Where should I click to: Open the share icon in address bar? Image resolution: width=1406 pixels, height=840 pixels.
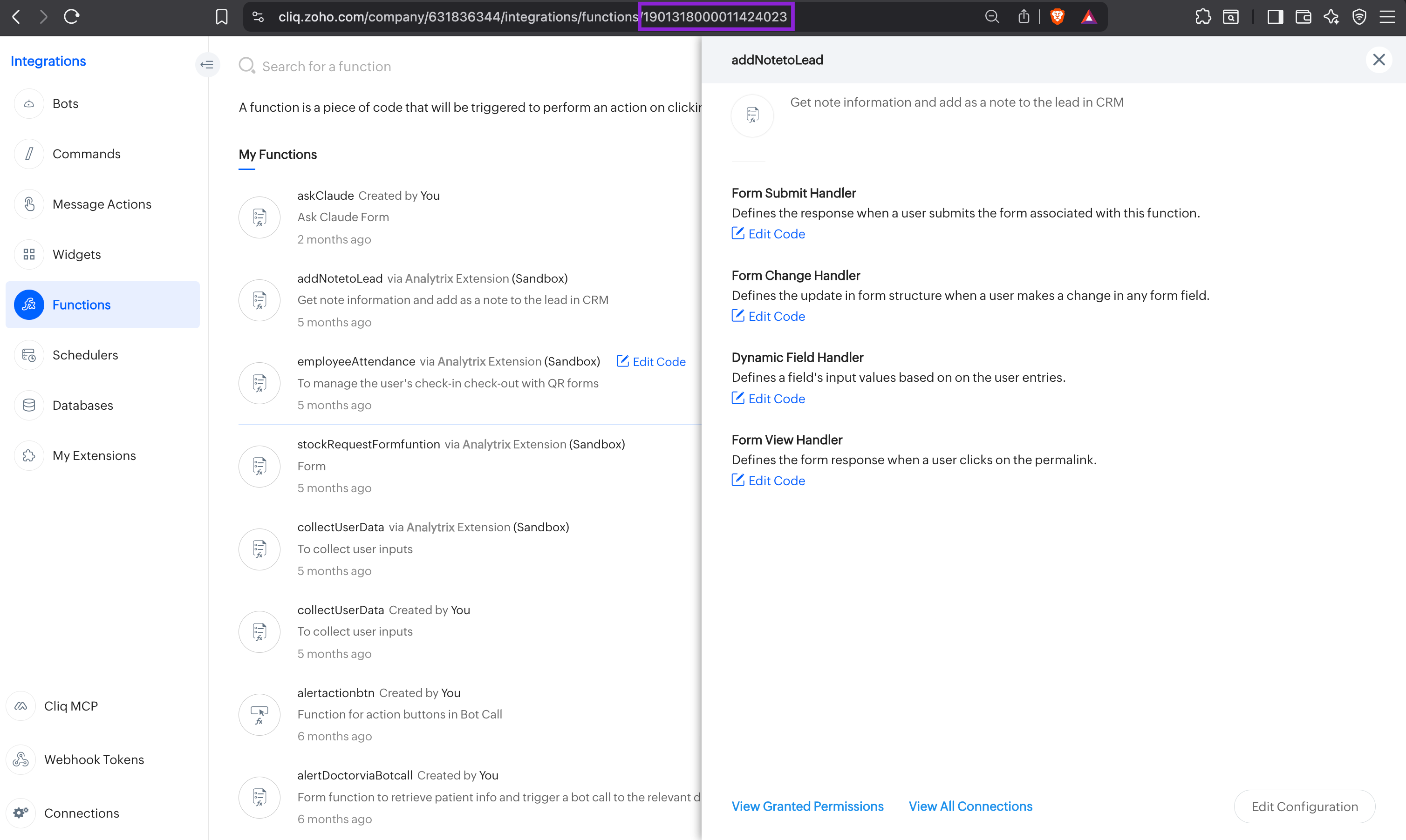[1023, 17]
